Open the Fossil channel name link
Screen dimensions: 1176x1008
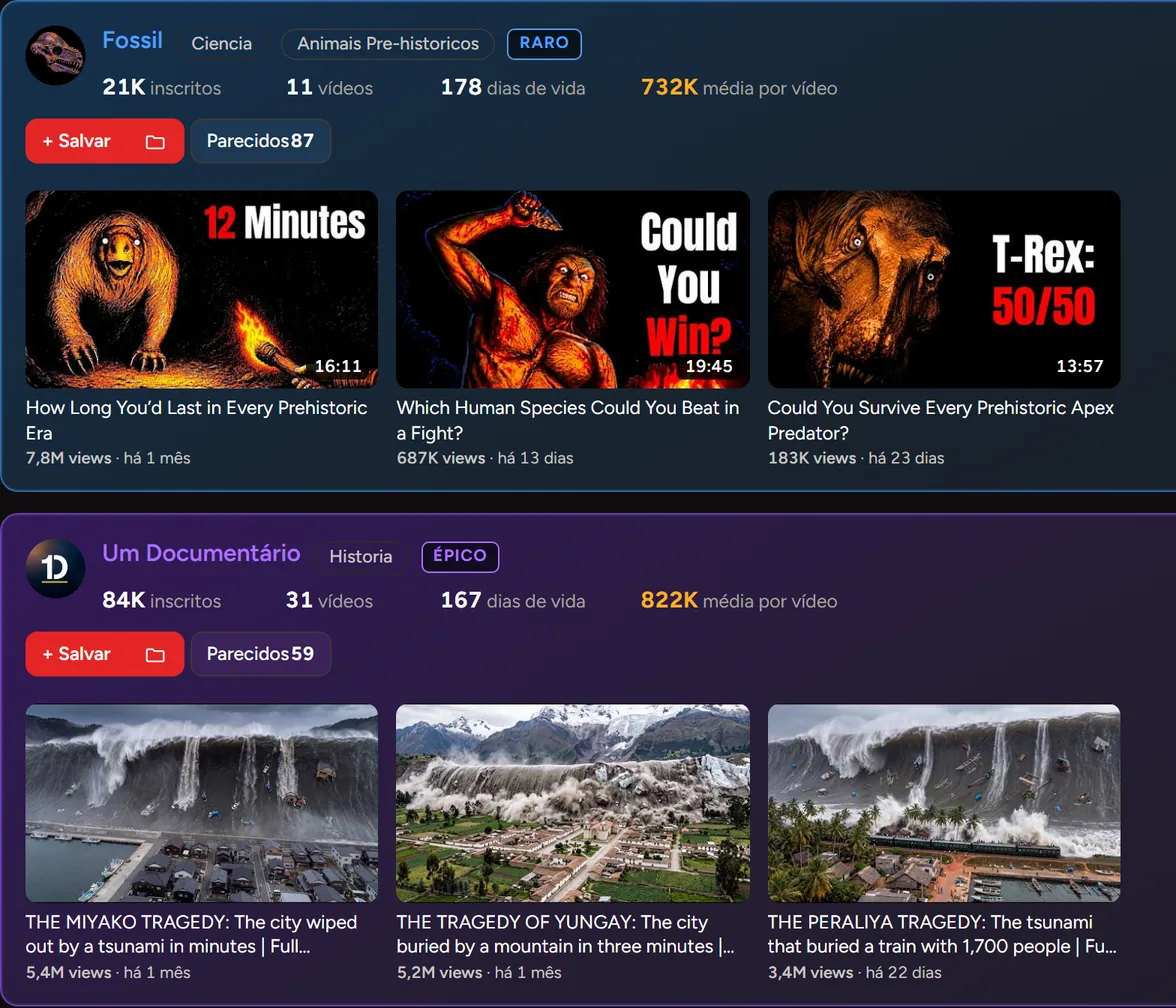click(x=132, y=40)
